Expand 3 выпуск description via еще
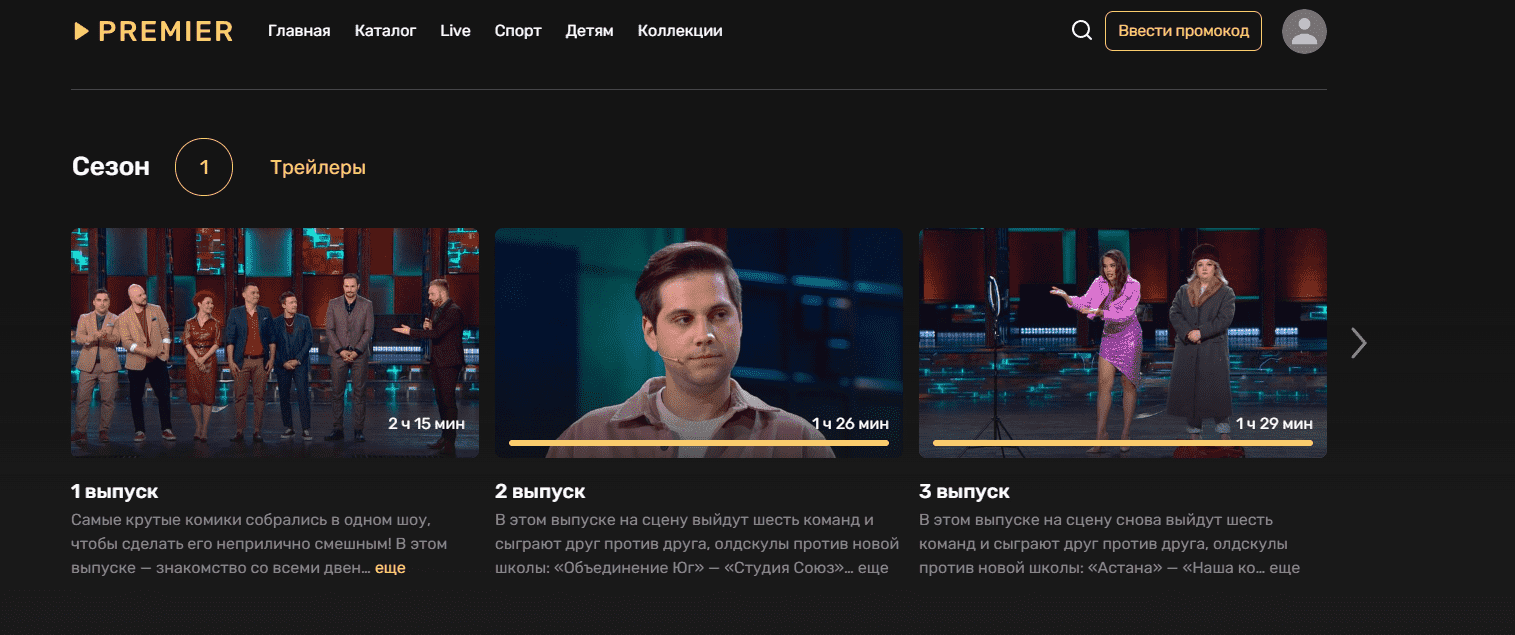The width and height of the screenshot is (1515, 635). pyautogui.click(x=1284, y=568)
